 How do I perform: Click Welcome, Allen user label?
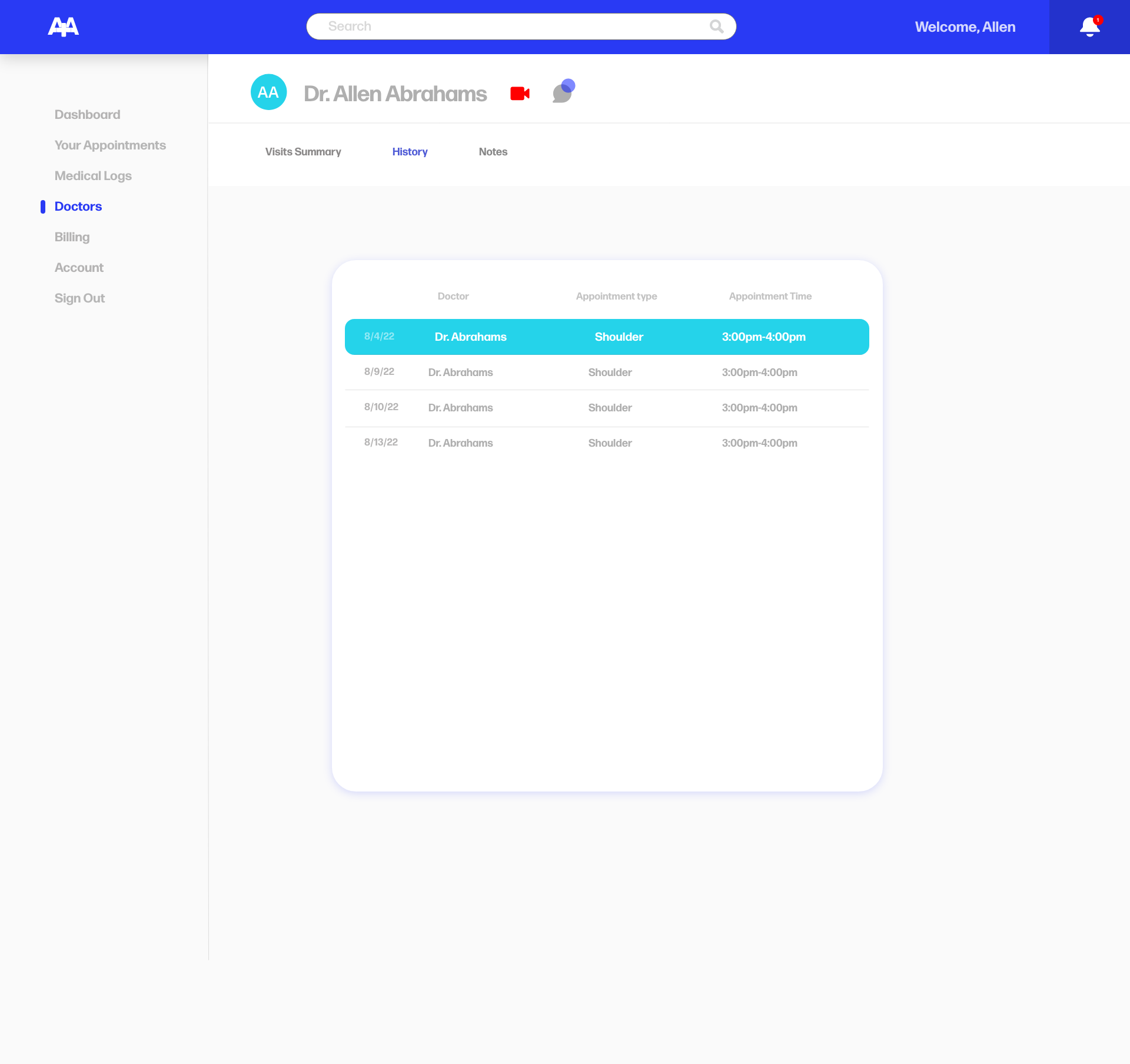(x=965, y=27)
